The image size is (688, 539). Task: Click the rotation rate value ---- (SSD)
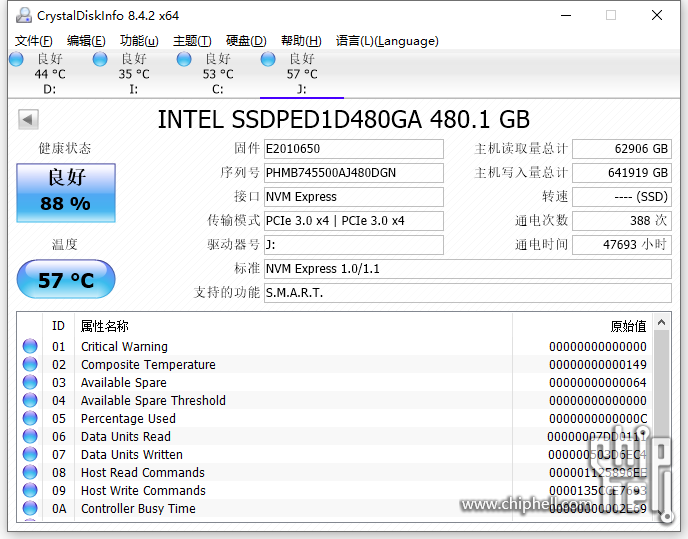coord(622,197)
